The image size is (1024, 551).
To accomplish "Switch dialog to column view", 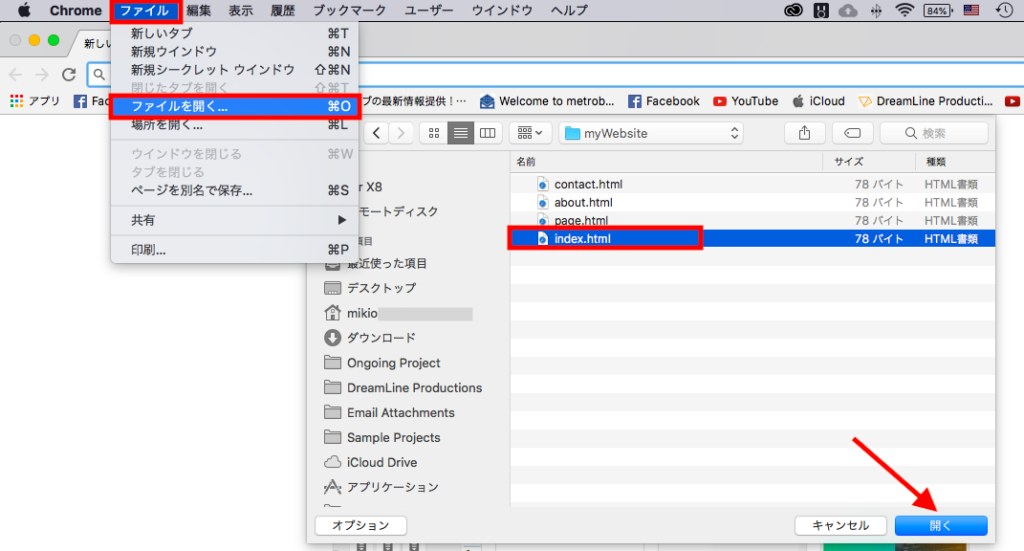I will coord(487,133).
